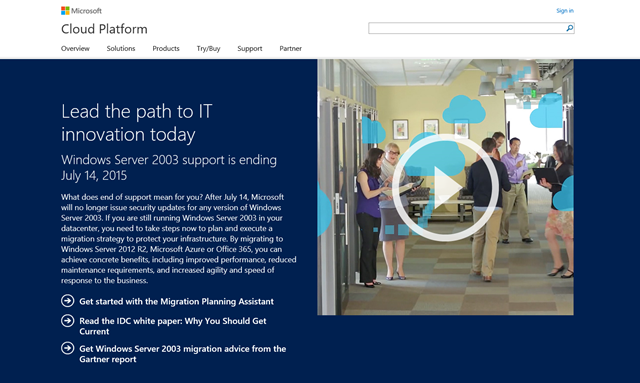Open the Partner menu item

pos(291,48)
